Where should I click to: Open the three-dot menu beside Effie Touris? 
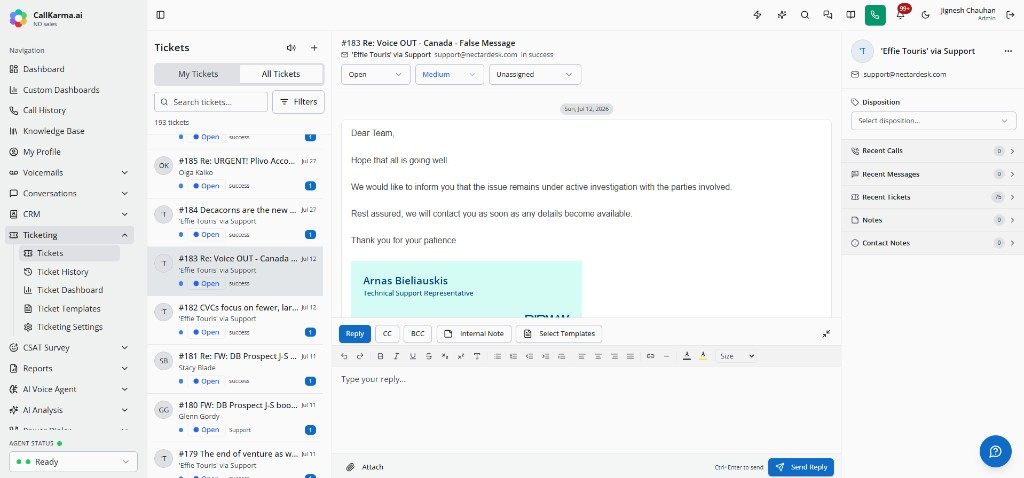click(1008, 51)
